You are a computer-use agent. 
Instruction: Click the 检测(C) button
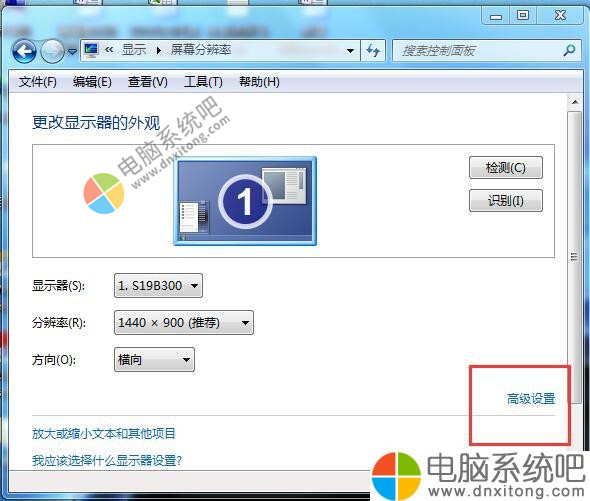(x=506, y=168)
